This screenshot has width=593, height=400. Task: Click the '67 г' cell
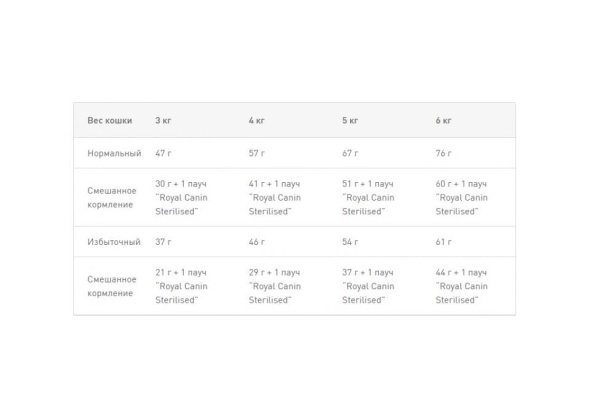pyautogui.click(x=350, y=153)
